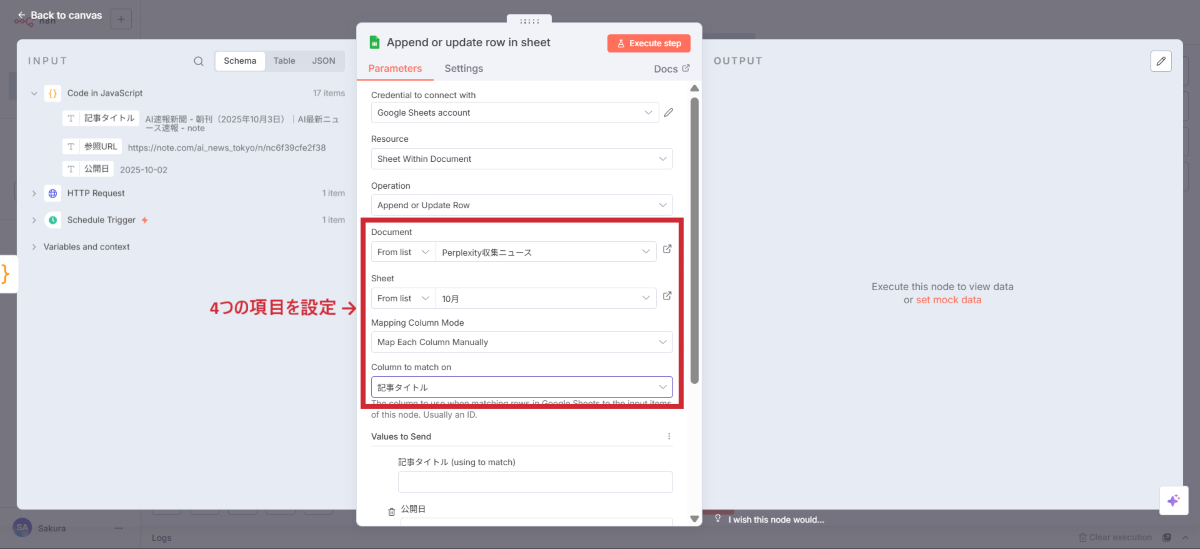Click the output edit pencil icon
1200x549 pixels.
tap(1160, 61)
